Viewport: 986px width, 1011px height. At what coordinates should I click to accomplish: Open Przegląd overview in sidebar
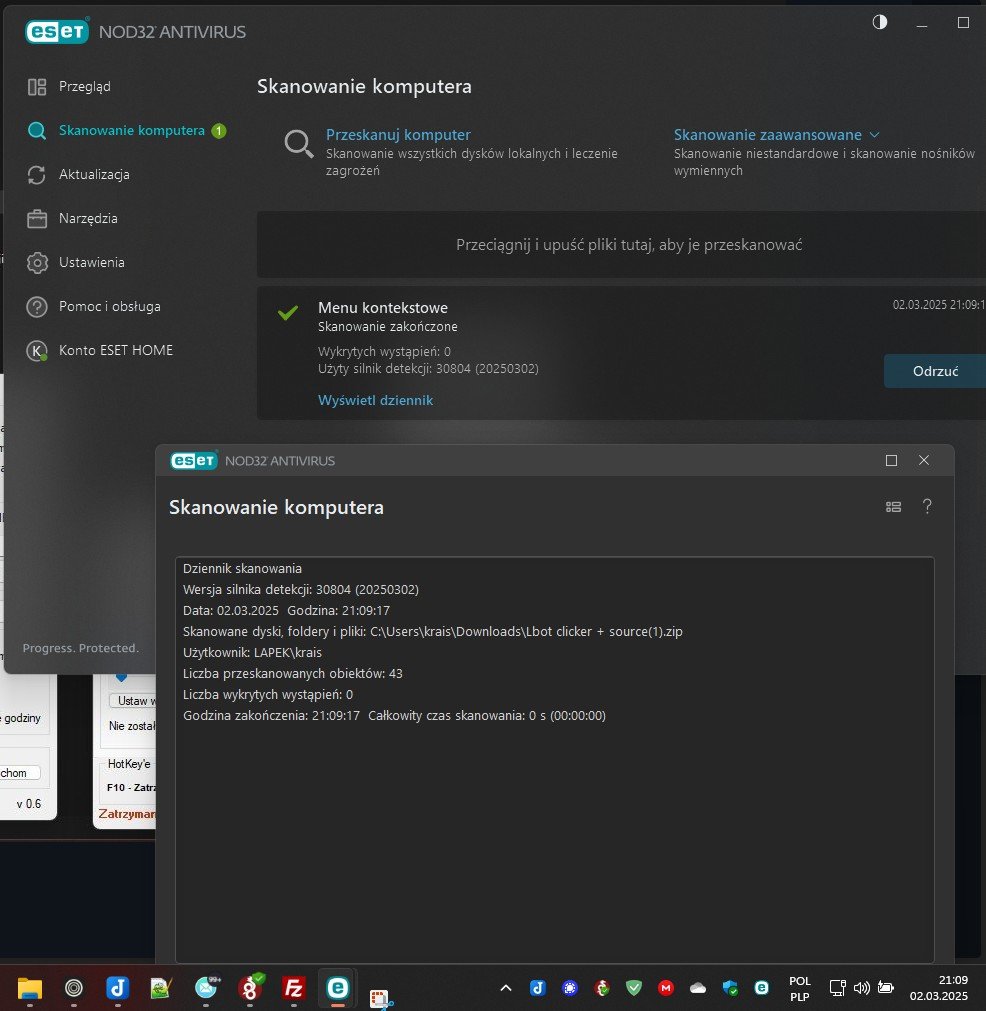point(84,87)
